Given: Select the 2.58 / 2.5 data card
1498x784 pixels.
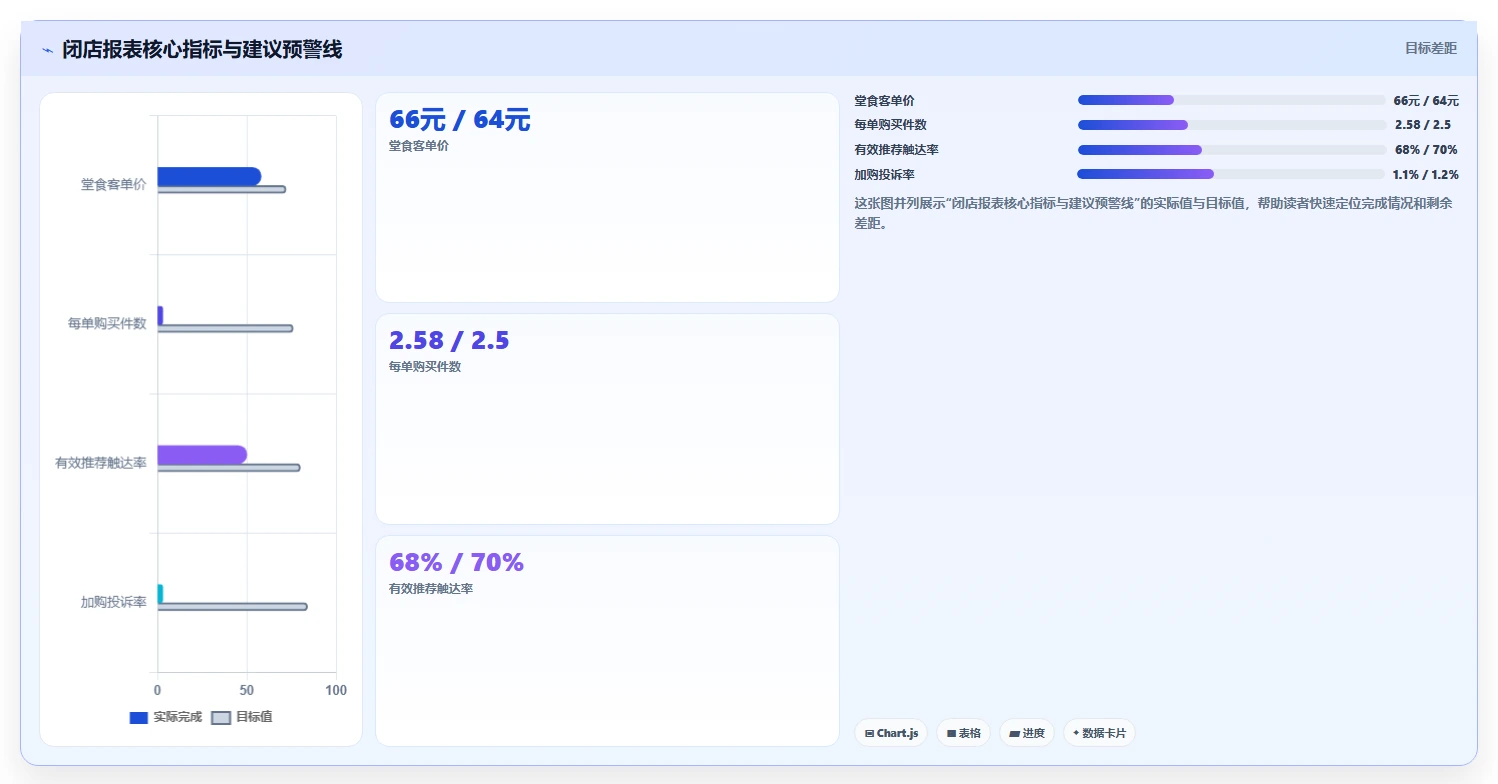Looking at the screenshot, I should pyautogui.click(x=607, y=419).
